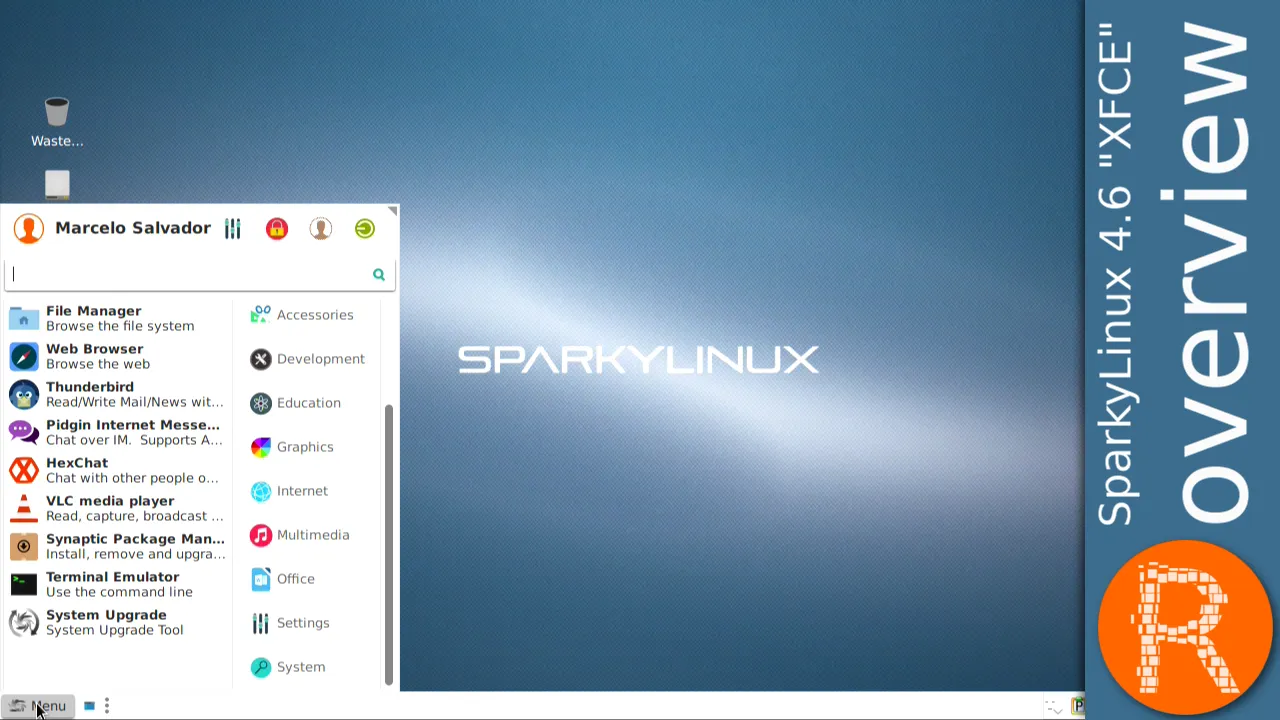
Task: Start the Terminal Emulator
Action: click(x=117, y=584)
